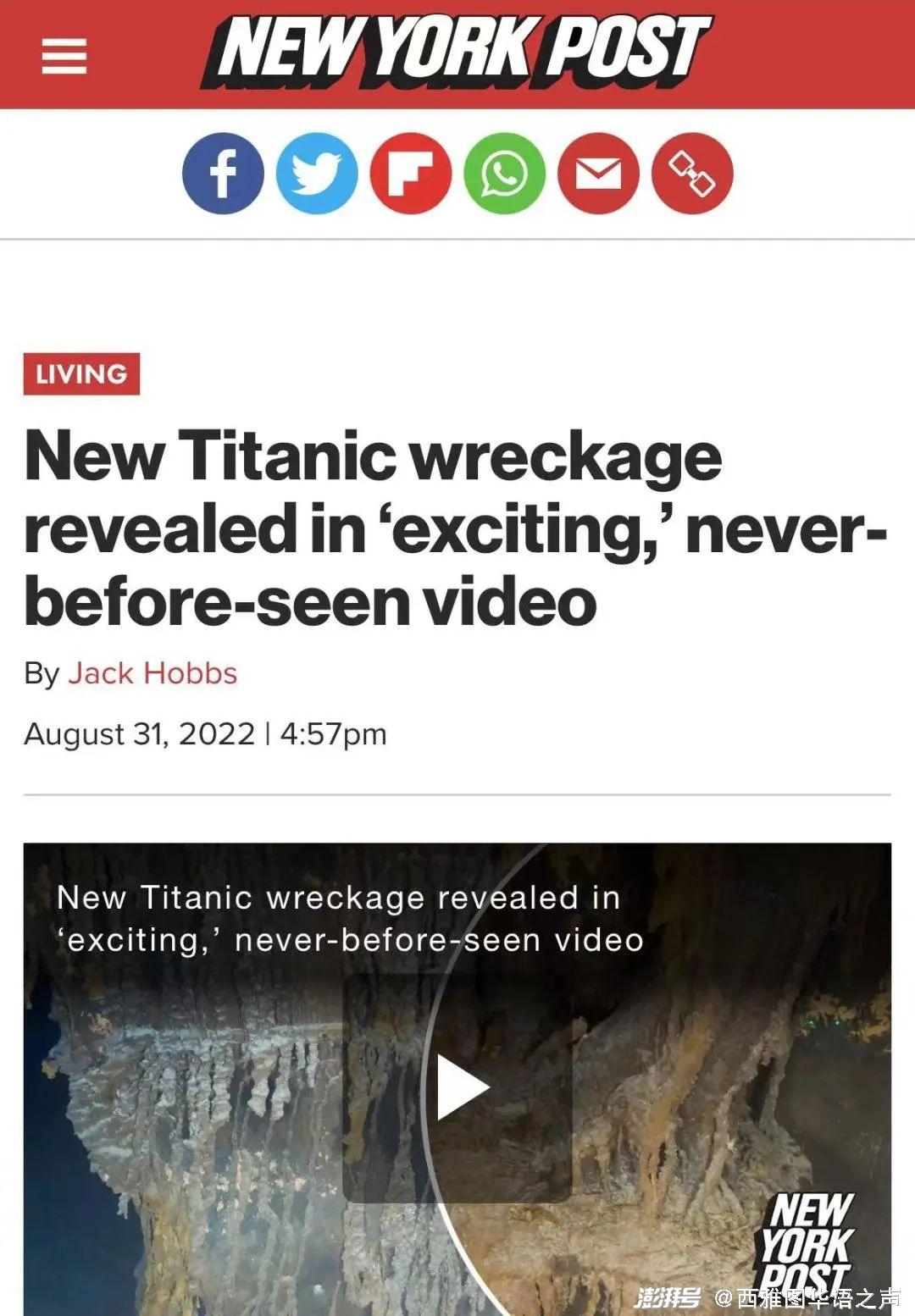
Task: Select the New Titanic wreckage headline
Action: click(x=456, y=528)
